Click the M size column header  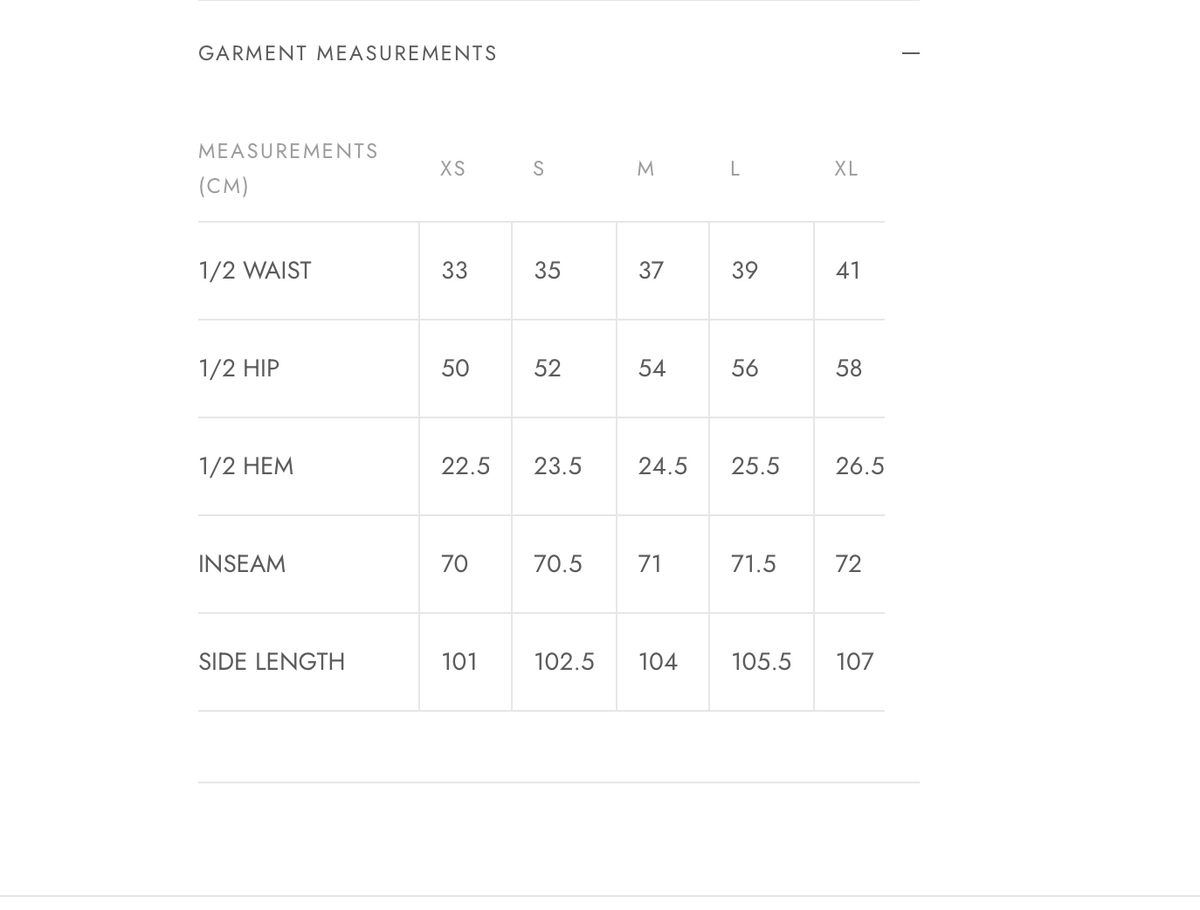pos(646,169)
